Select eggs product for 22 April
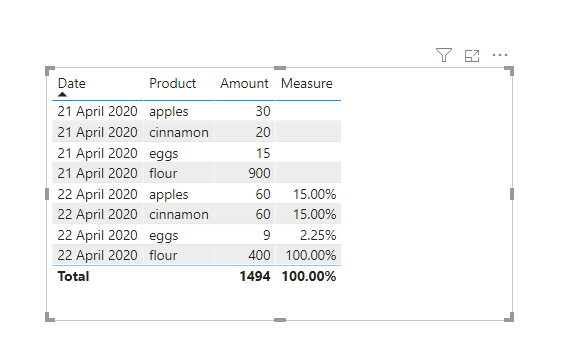This screenshot has width=578, height=361. pyautogui.click(x=164, y=236)
